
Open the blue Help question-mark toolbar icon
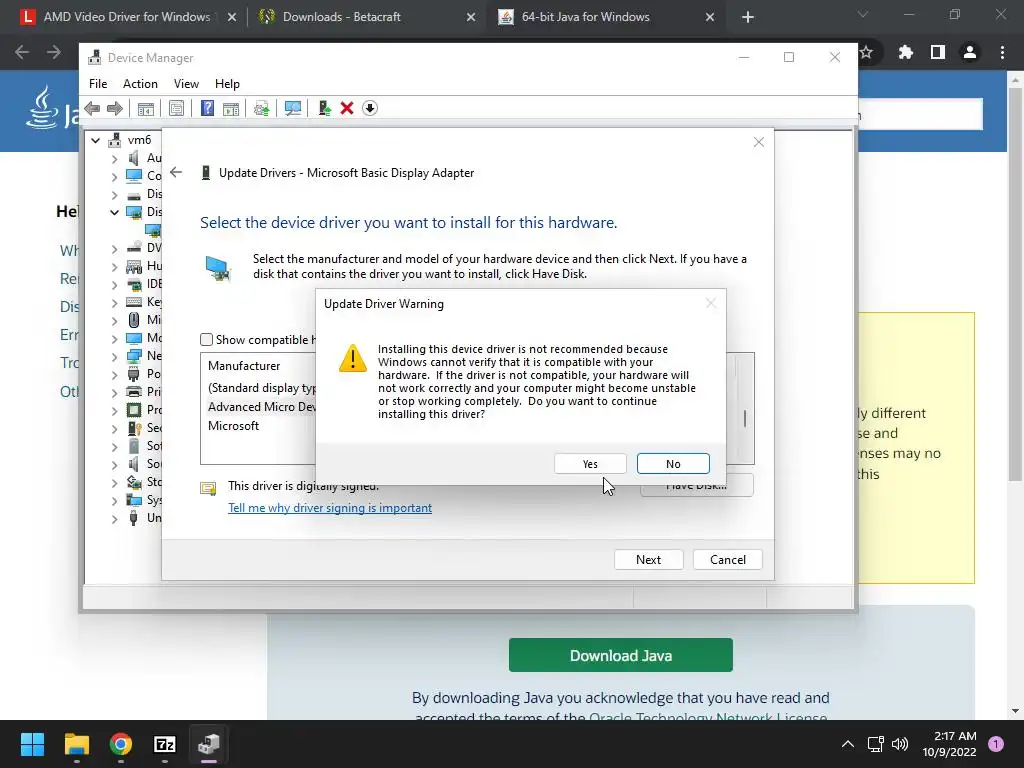[207, 108]
